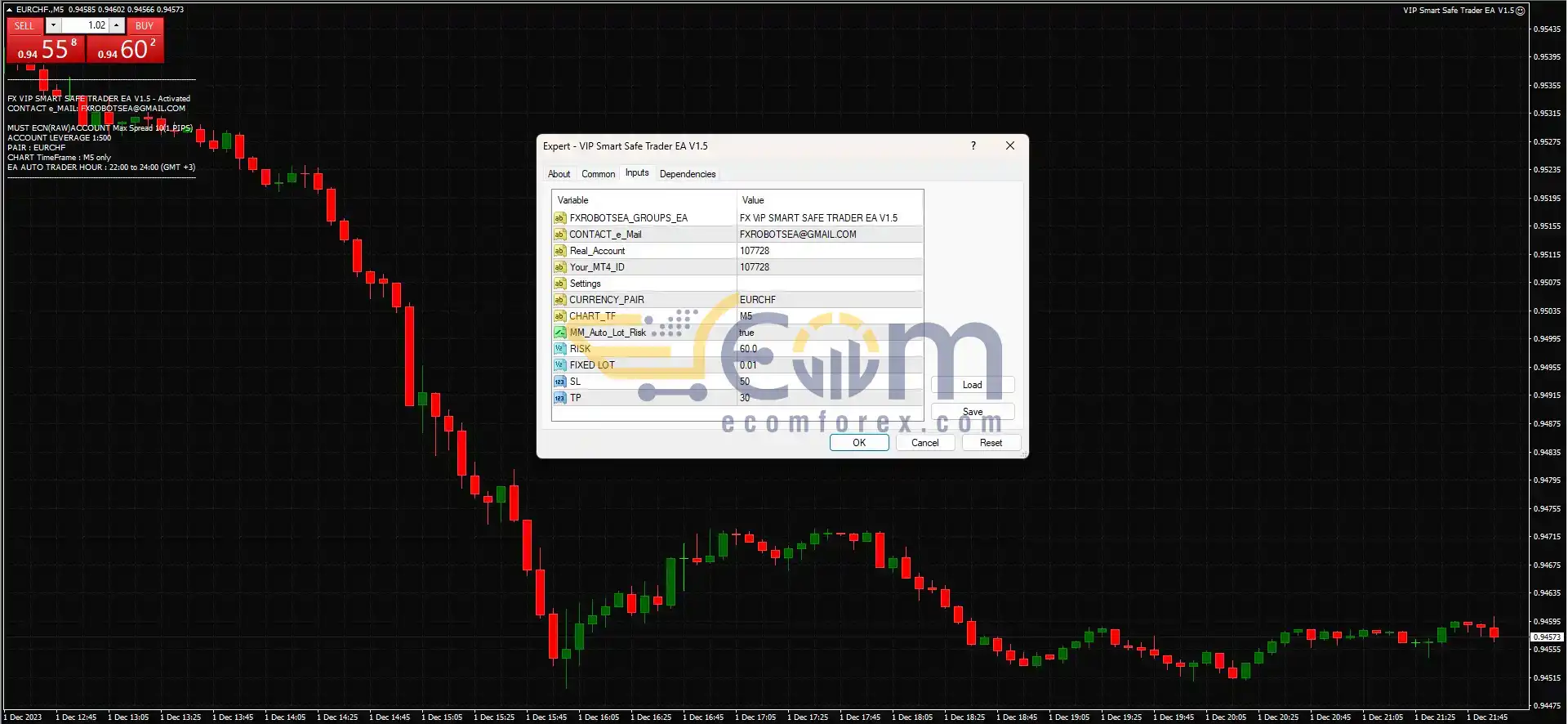Decrease lot volume with the down arrow
This screenshot has width=1568, height=724.
pos(53,25)
